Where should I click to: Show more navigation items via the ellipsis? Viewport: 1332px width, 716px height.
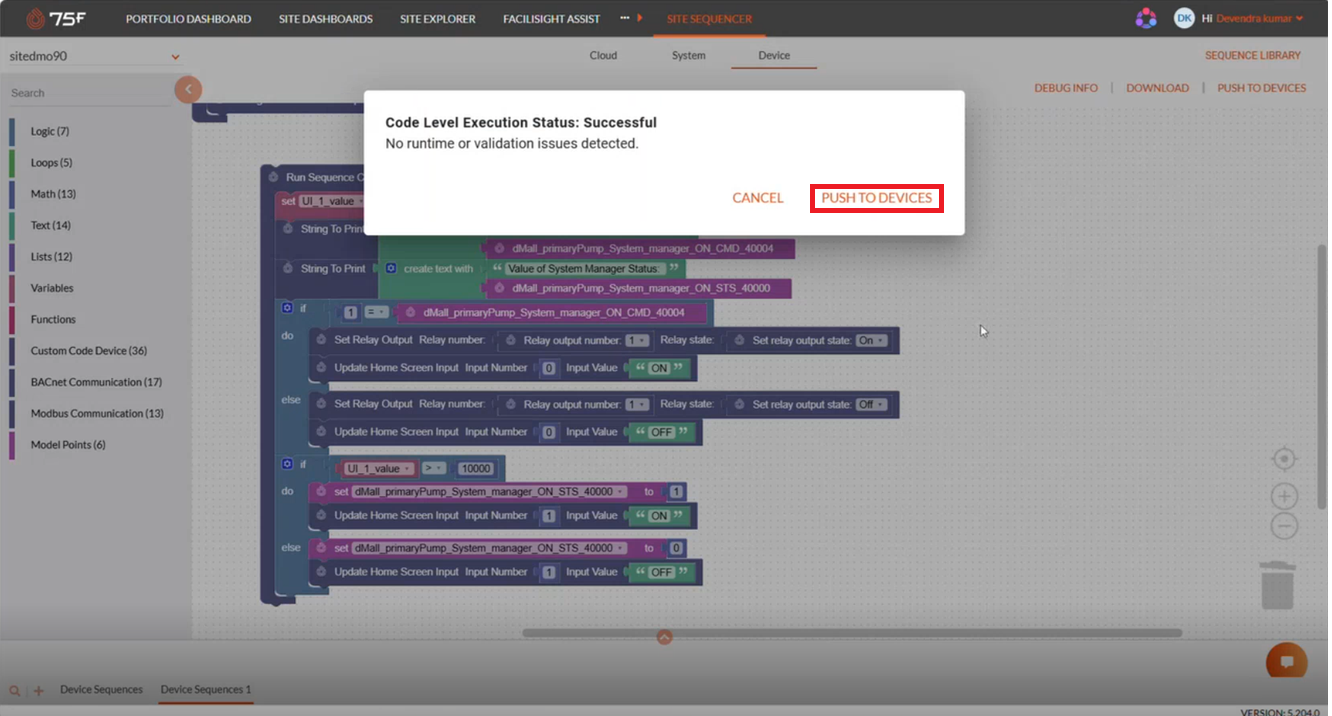pyautogui.click(x=625, y=18)
